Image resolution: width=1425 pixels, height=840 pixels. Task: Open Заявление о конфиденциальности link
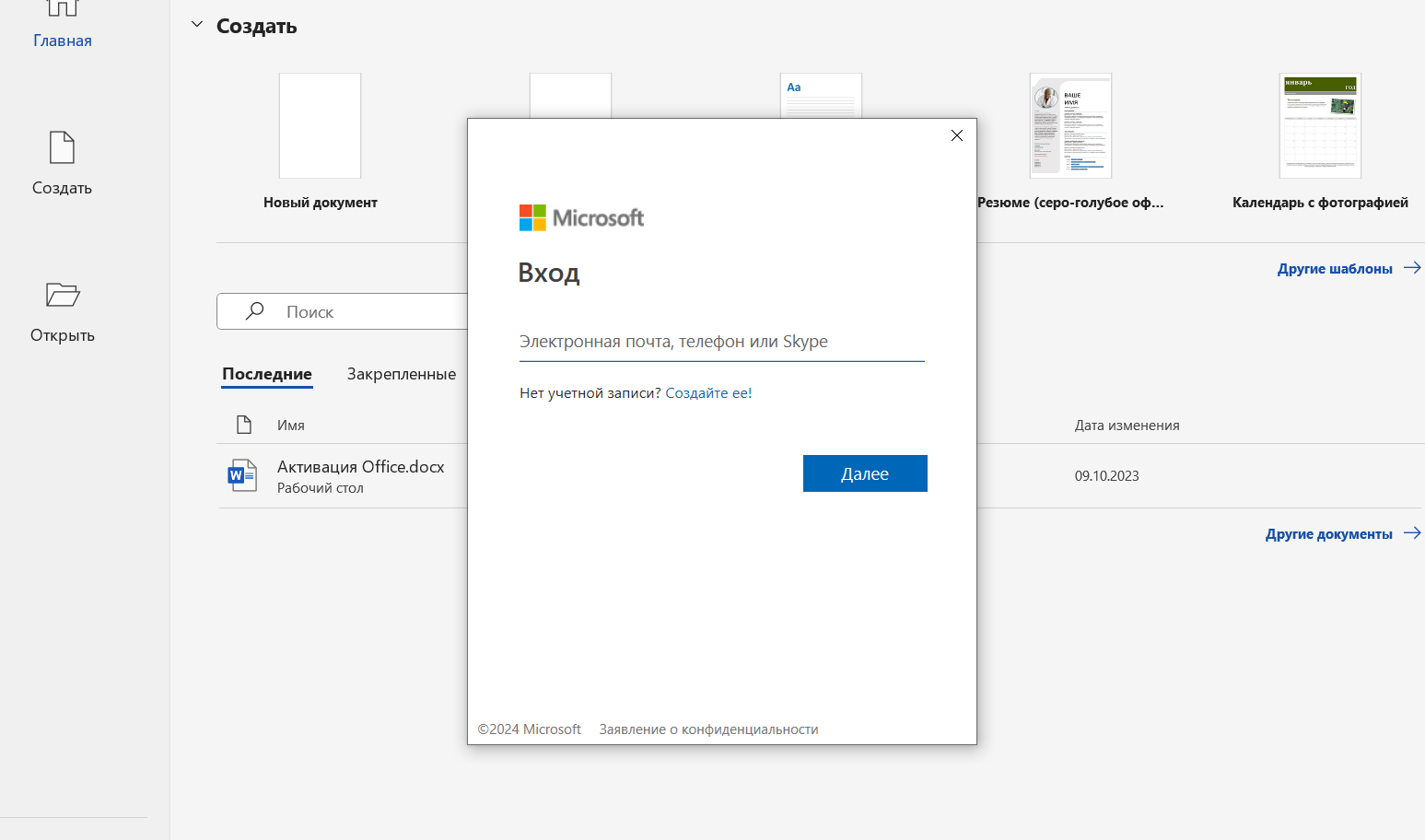708,729
